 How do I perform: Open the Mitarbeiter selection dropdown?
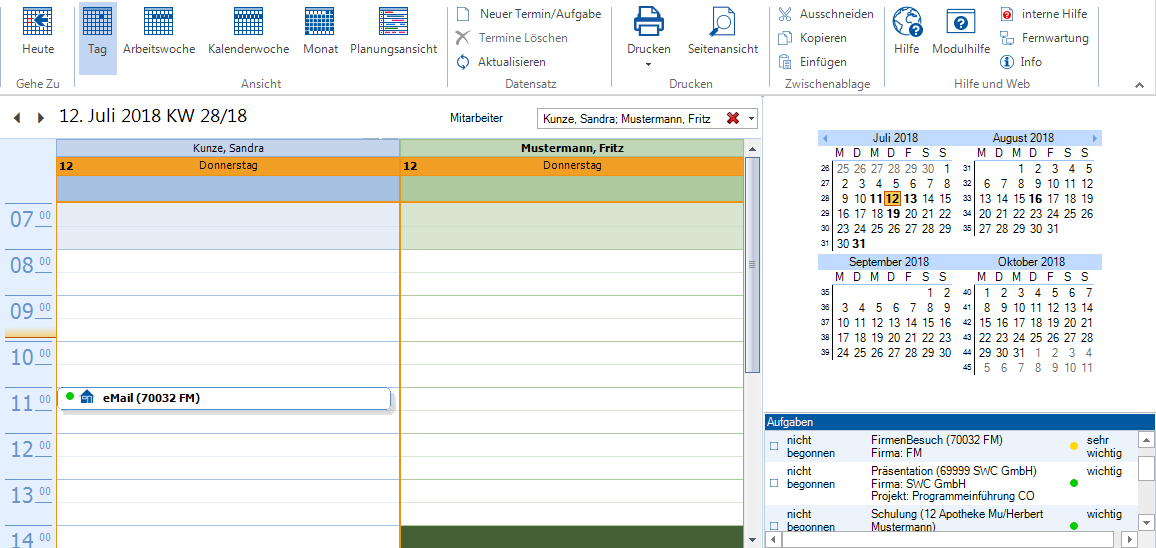tap(751, 119)
